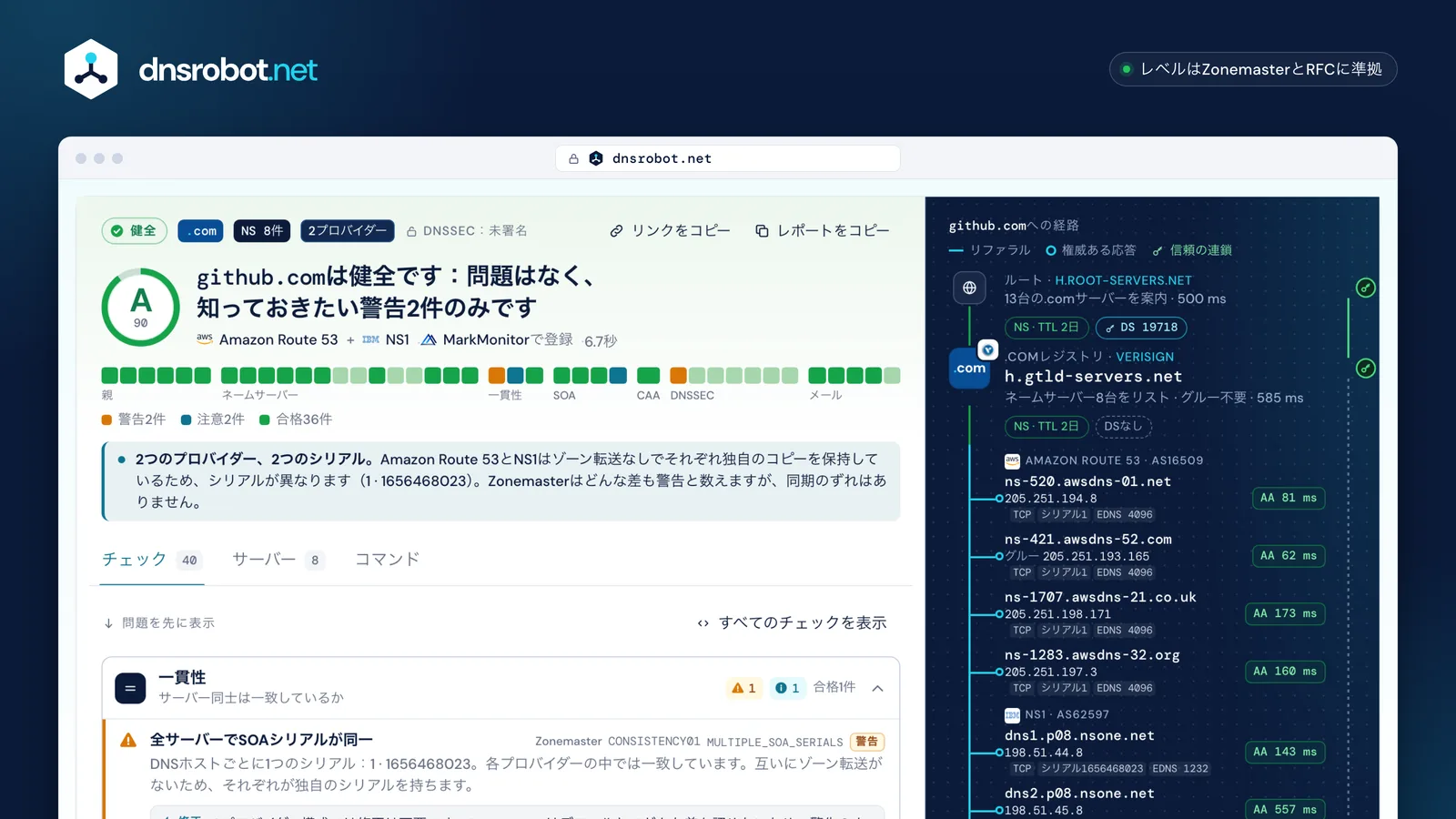Click the AA 173 ms latency badge

1285,613
